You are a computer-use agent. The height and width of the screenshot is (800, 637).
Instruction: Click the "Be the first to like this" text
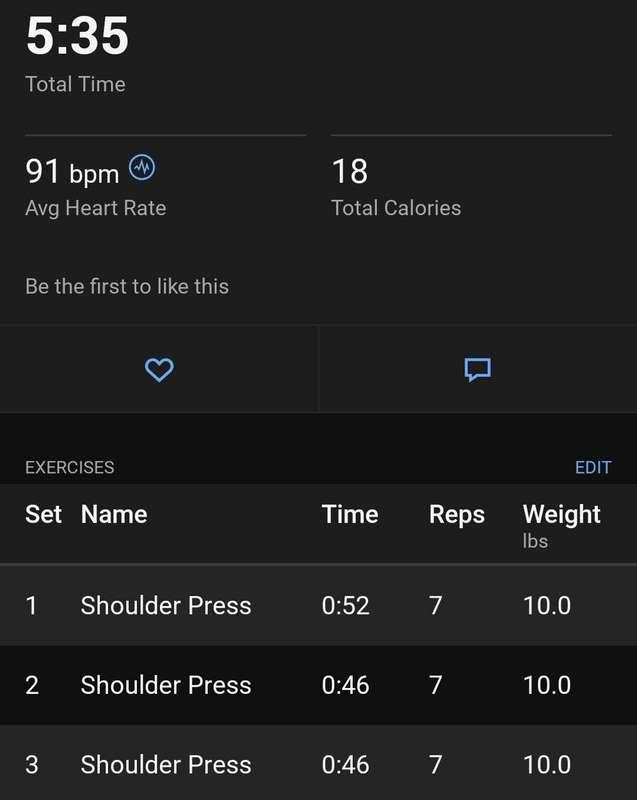127,286
